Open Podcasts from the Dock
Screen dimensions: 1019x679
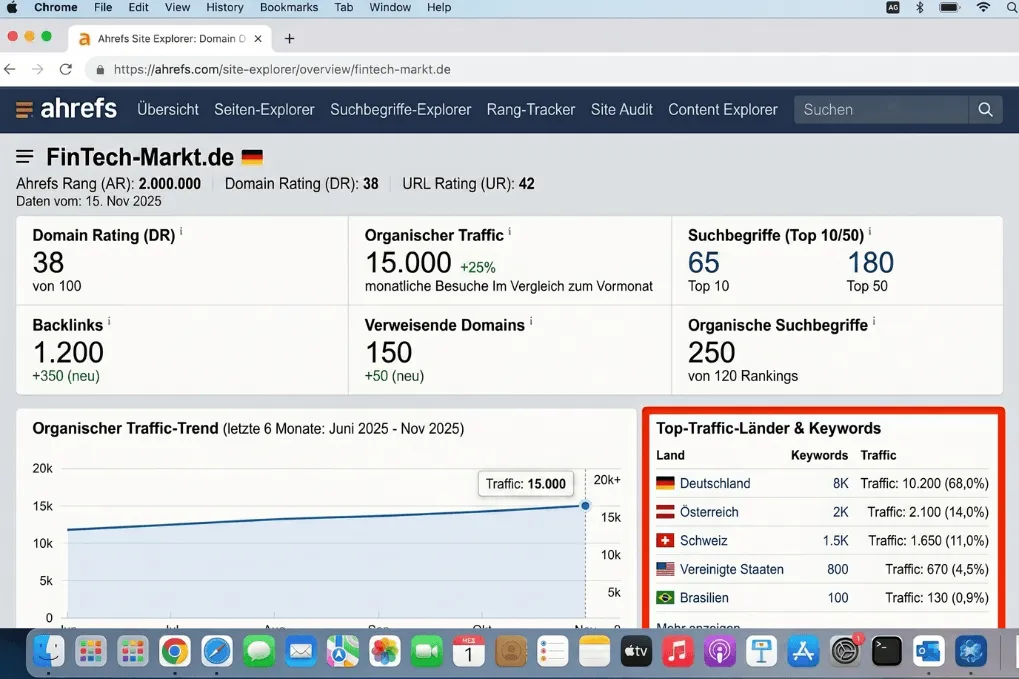tap(719, 651)
